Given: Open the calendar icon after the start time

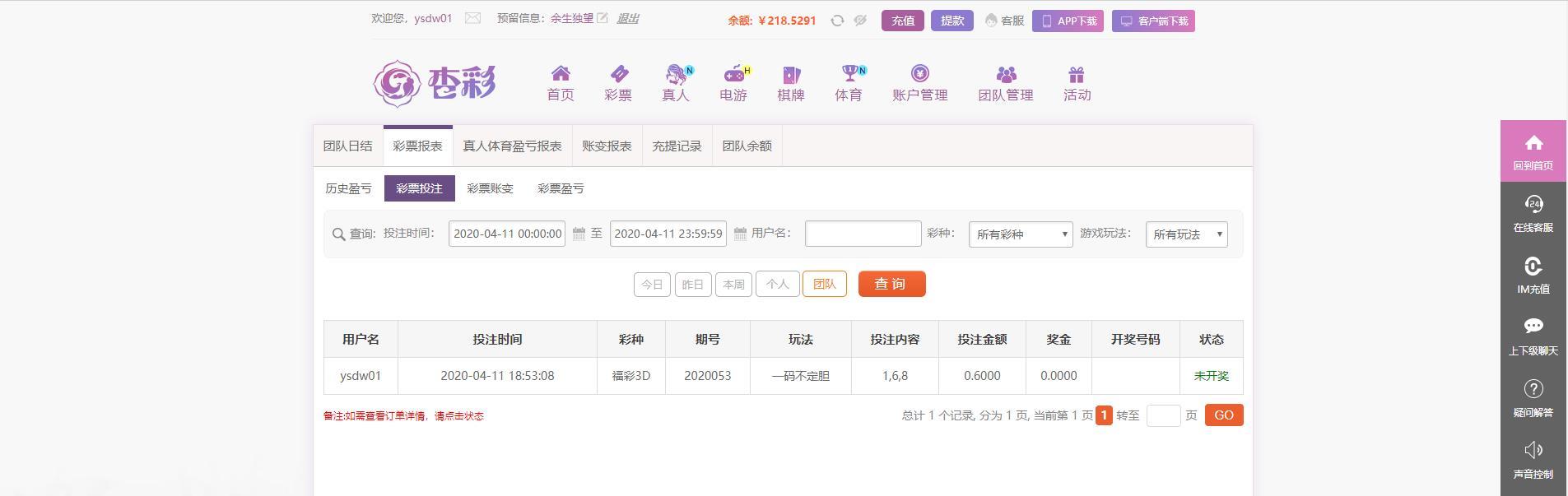Looking at the screenshot, I should tap(579, 234).
